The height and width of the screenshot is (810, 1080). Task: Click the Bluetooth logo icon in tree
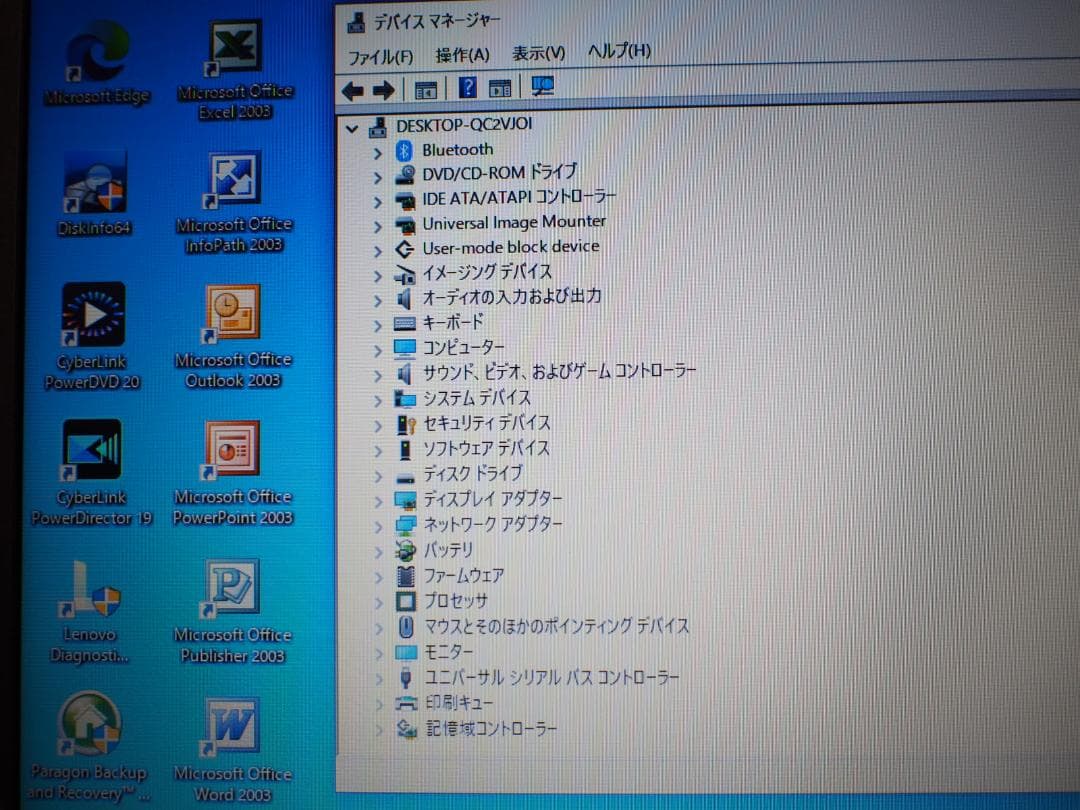click(404, 150)
